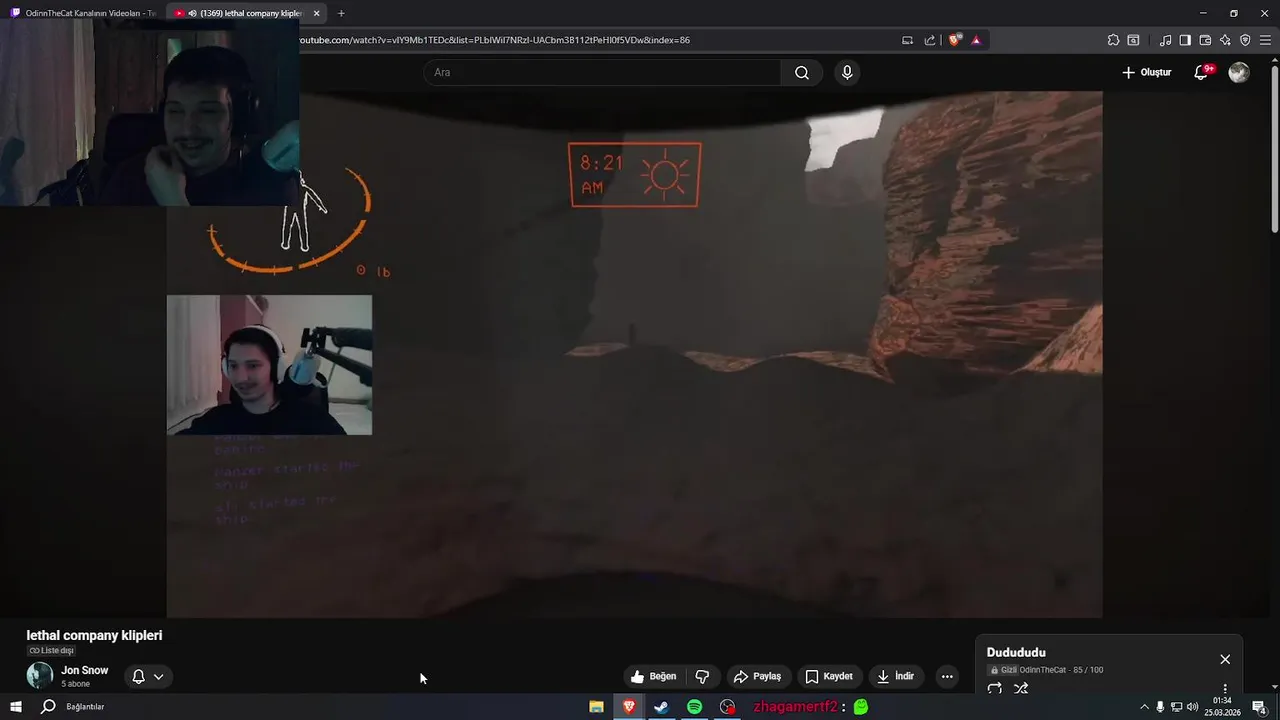Open the Jon Snow channel link
The image size is (1280, 720).
tap(84, 670)
